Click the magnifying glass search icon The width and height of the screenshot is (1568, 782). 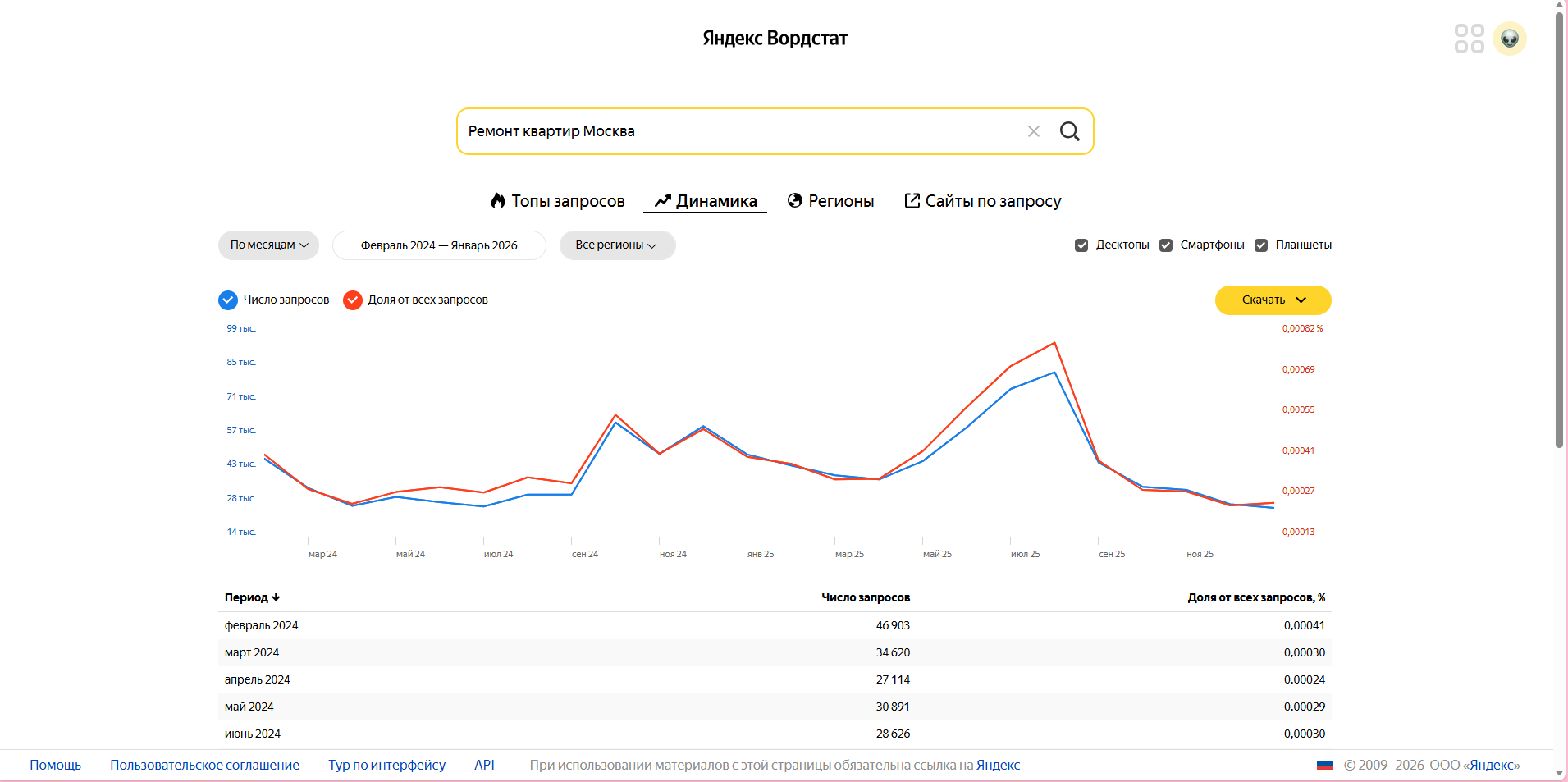tap(1069, 131)
